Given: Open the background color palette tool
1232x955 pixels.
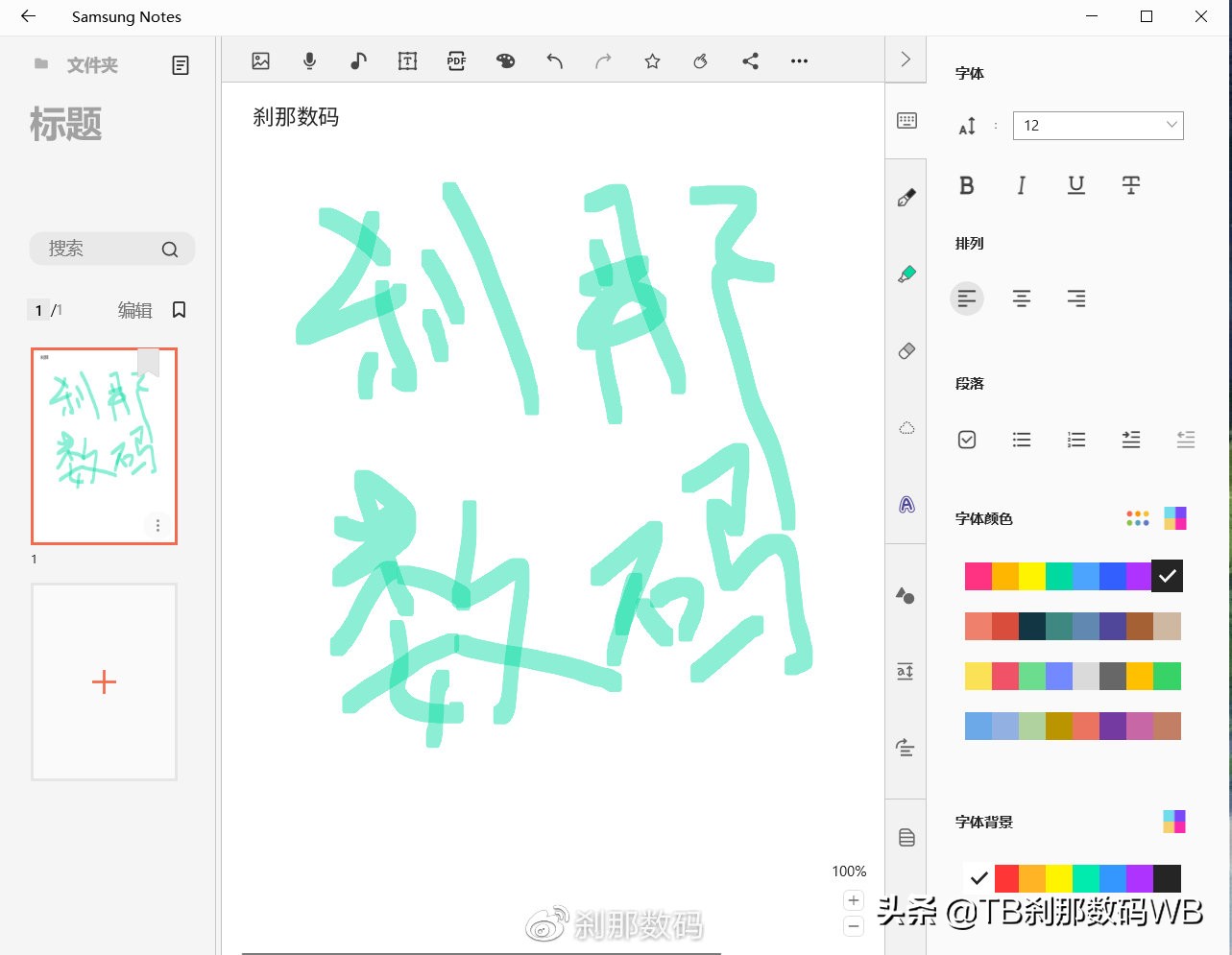Looking at the screenshot, I should click(x=506, y=60).
